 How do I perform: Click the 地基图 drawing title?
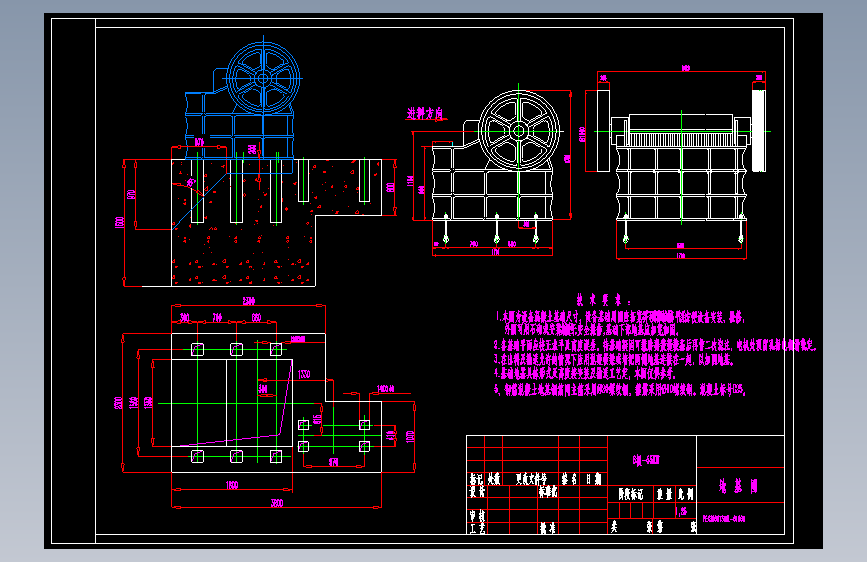point(739,486)
